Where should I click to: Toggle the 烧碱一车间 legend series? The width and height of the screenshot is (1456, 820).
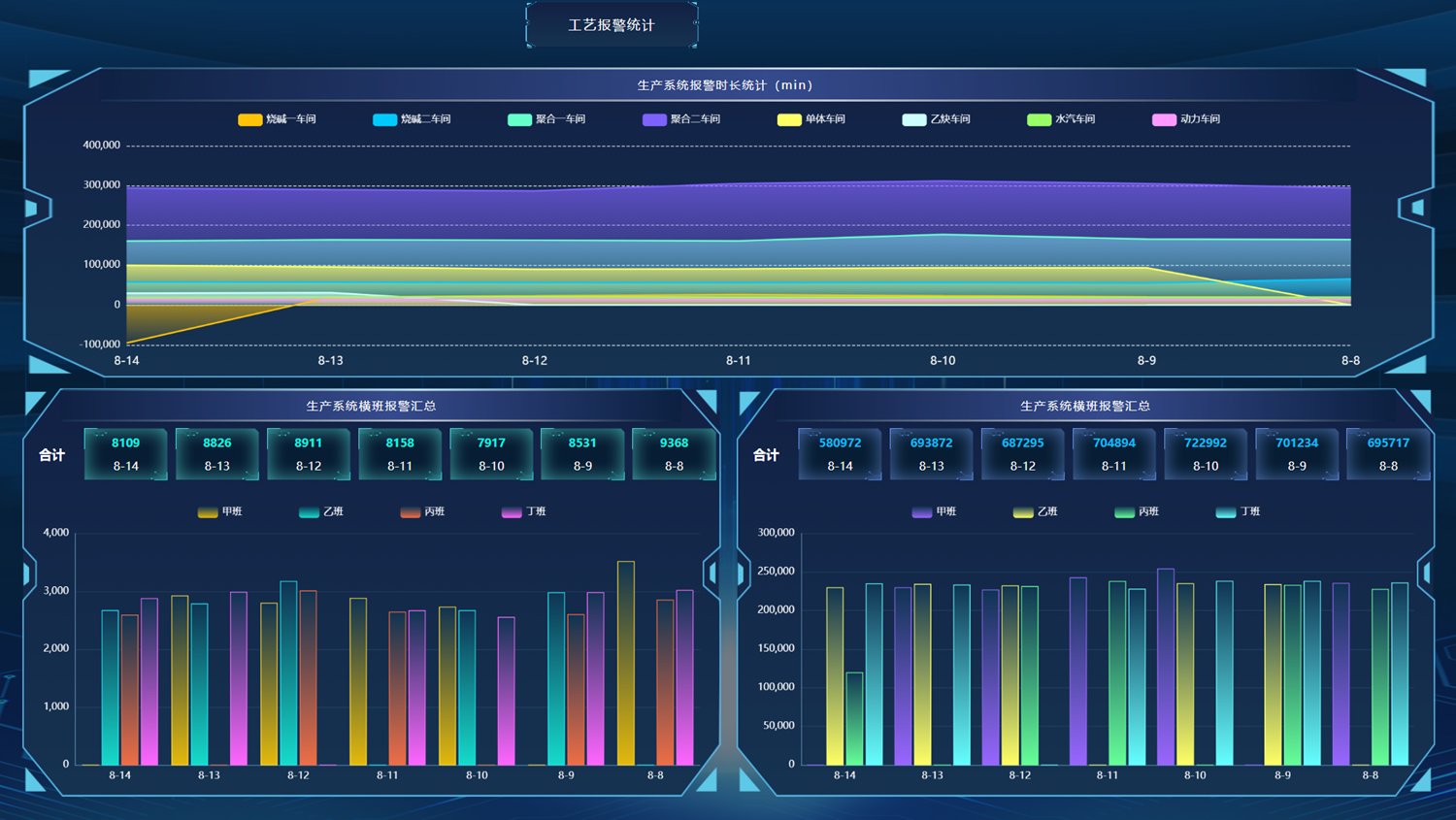point(277,119)
